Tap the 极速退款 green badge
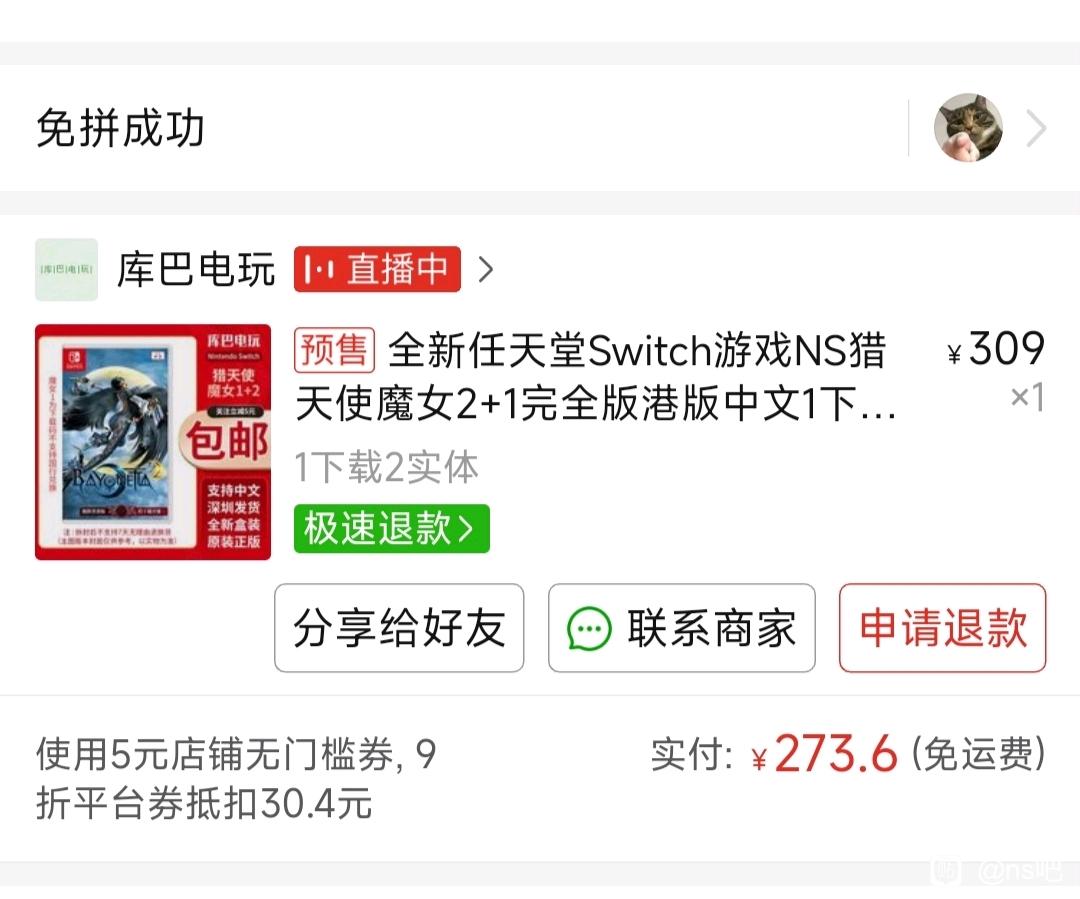Screen dimensions: 1080x899 391,528
